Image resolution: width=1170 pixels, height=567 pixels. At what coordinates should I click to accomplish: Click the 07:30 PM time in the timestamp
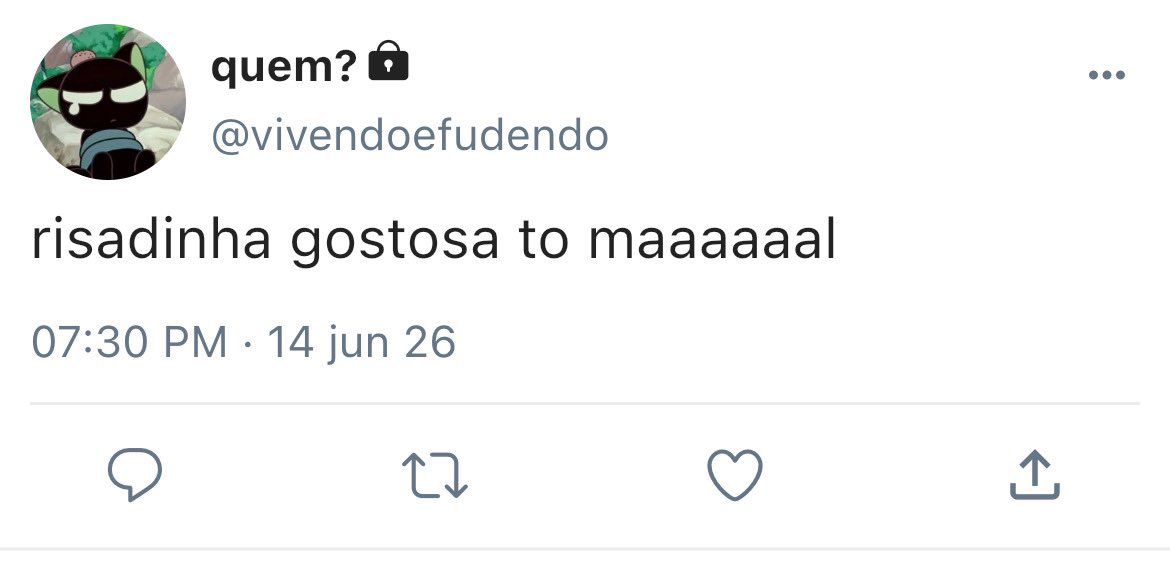(129, 342)
